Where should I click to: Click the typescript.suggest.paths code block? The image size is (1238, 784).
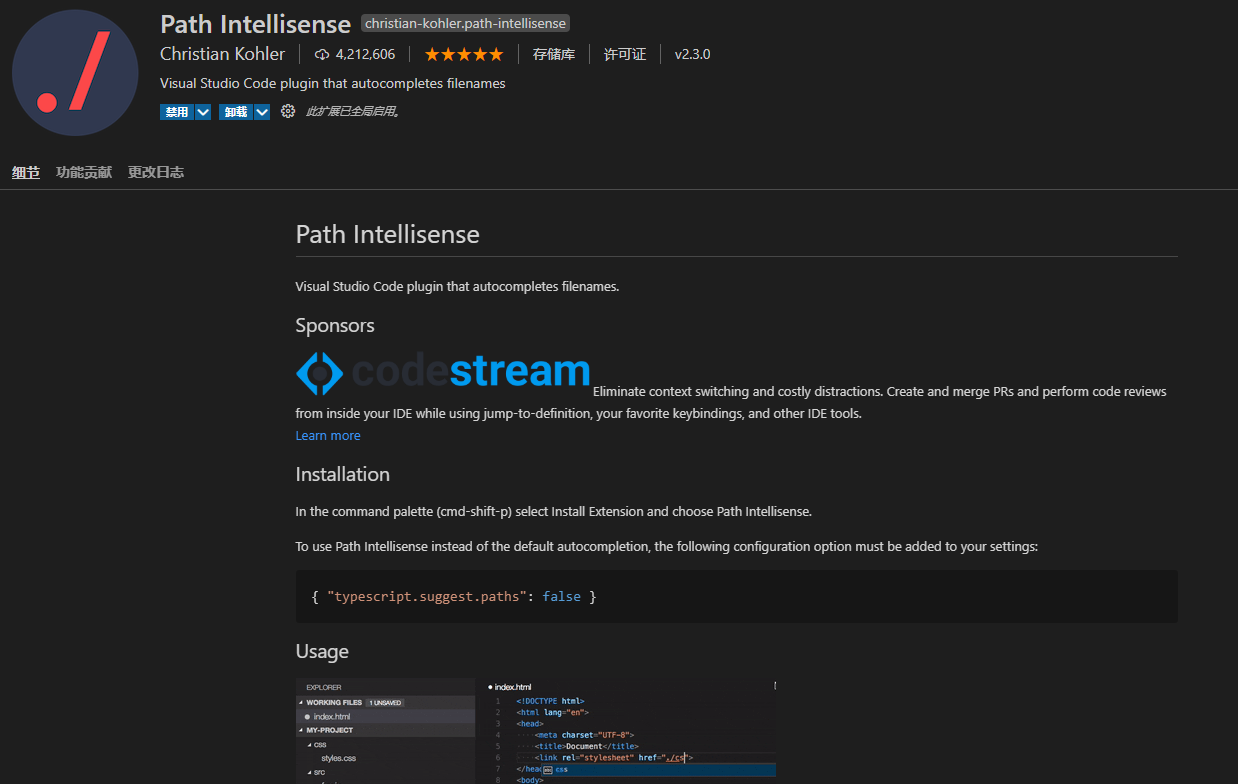coord(737,596)
